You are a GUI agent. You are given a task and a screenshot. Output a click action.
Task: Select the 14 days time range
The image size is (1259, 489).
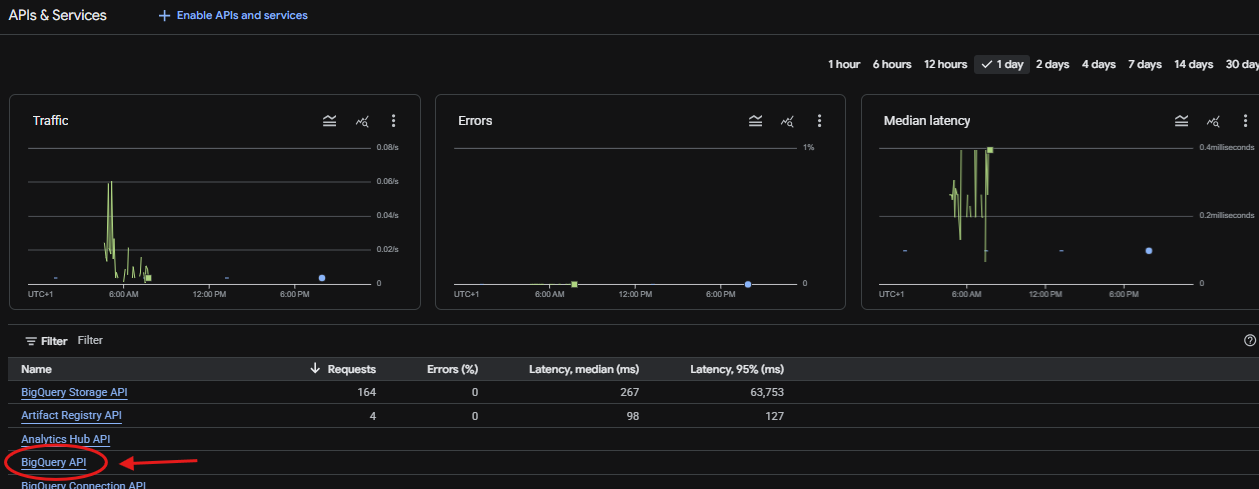click(x=1194, y=64)
